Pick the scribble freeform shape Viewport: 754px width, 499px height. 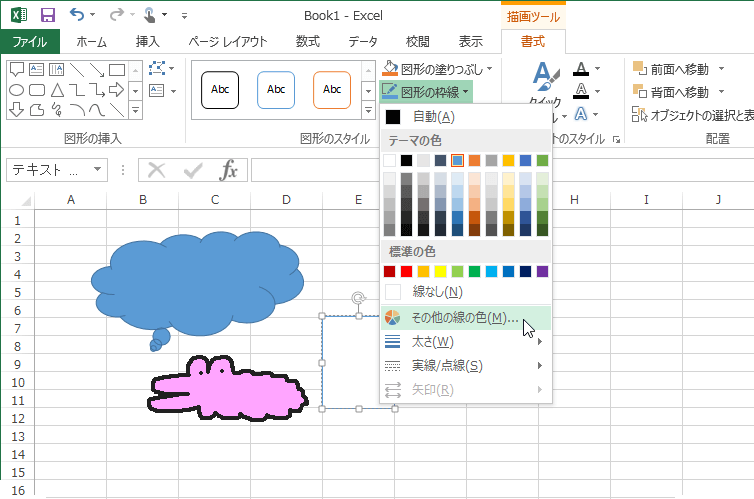pos(57,110)
